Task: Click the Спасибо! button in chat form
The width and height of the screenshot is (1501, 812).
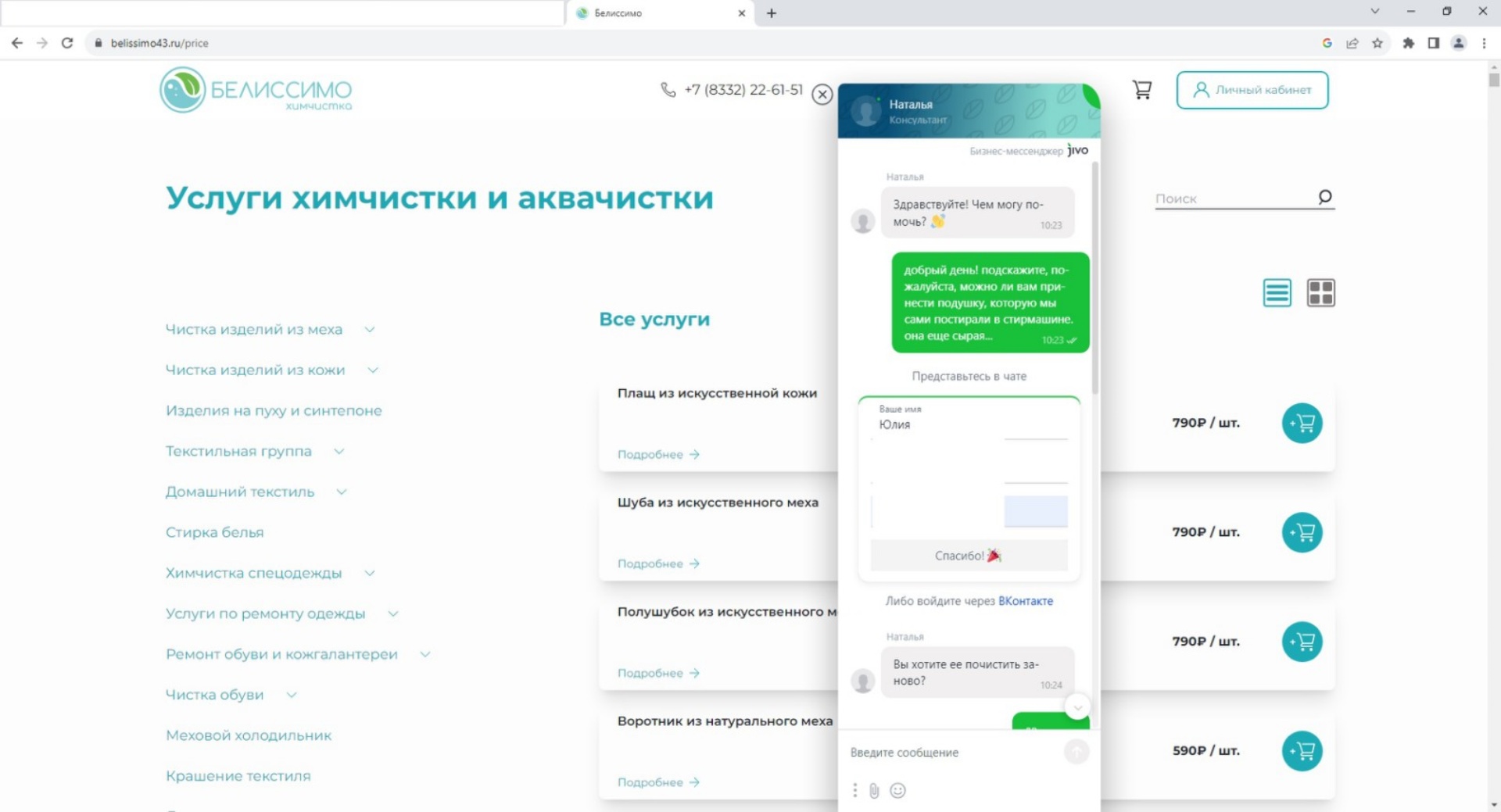Action: click(969, 556)
